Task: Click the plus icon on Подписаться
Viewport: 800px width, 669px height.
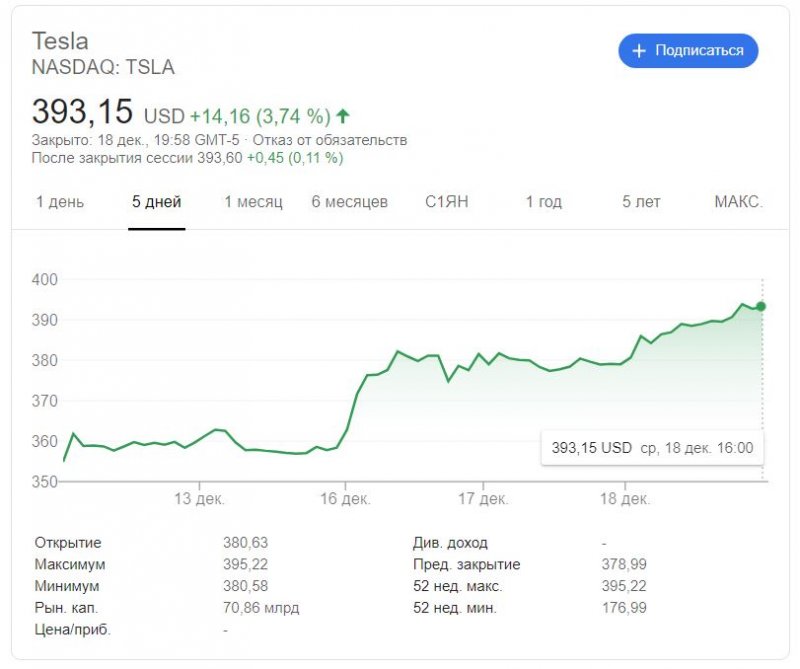Action: click(x=640, y=50)
